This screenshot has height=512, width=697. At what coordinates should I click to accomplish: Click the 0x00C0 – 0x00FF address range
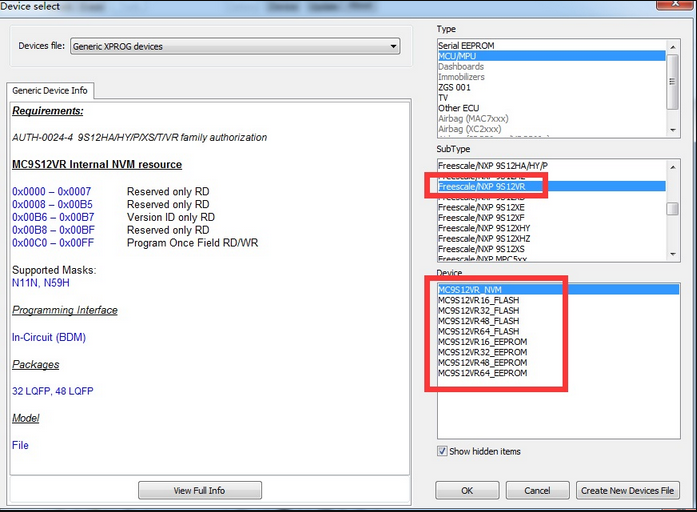tap(53, 243)
